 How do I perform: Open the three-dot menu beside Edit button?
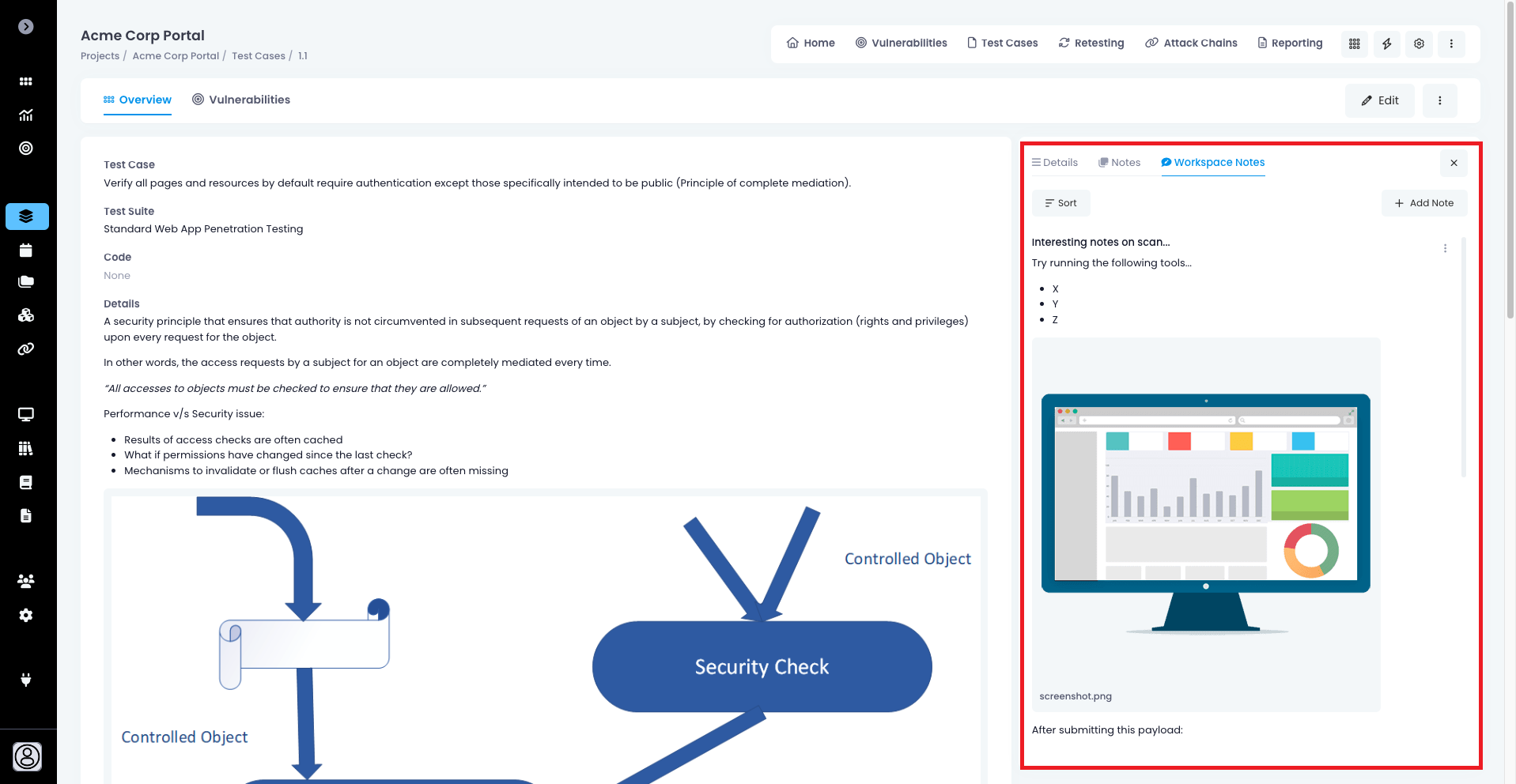[1439, 100]
